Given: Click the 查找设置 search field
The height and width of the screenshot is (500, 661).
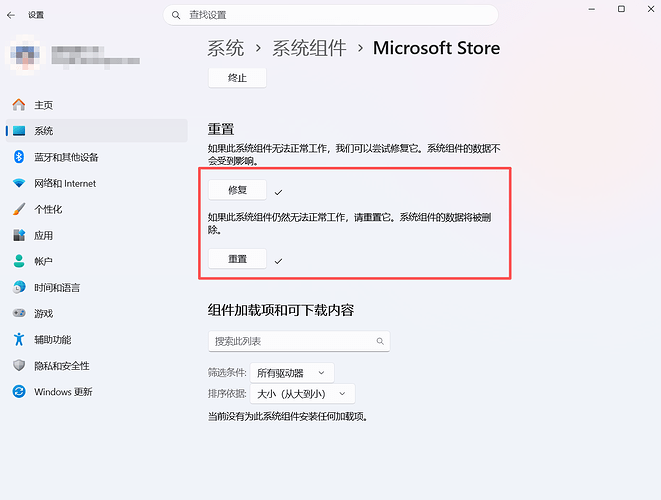Looking at the screenshot, I should tap(330, 15).
